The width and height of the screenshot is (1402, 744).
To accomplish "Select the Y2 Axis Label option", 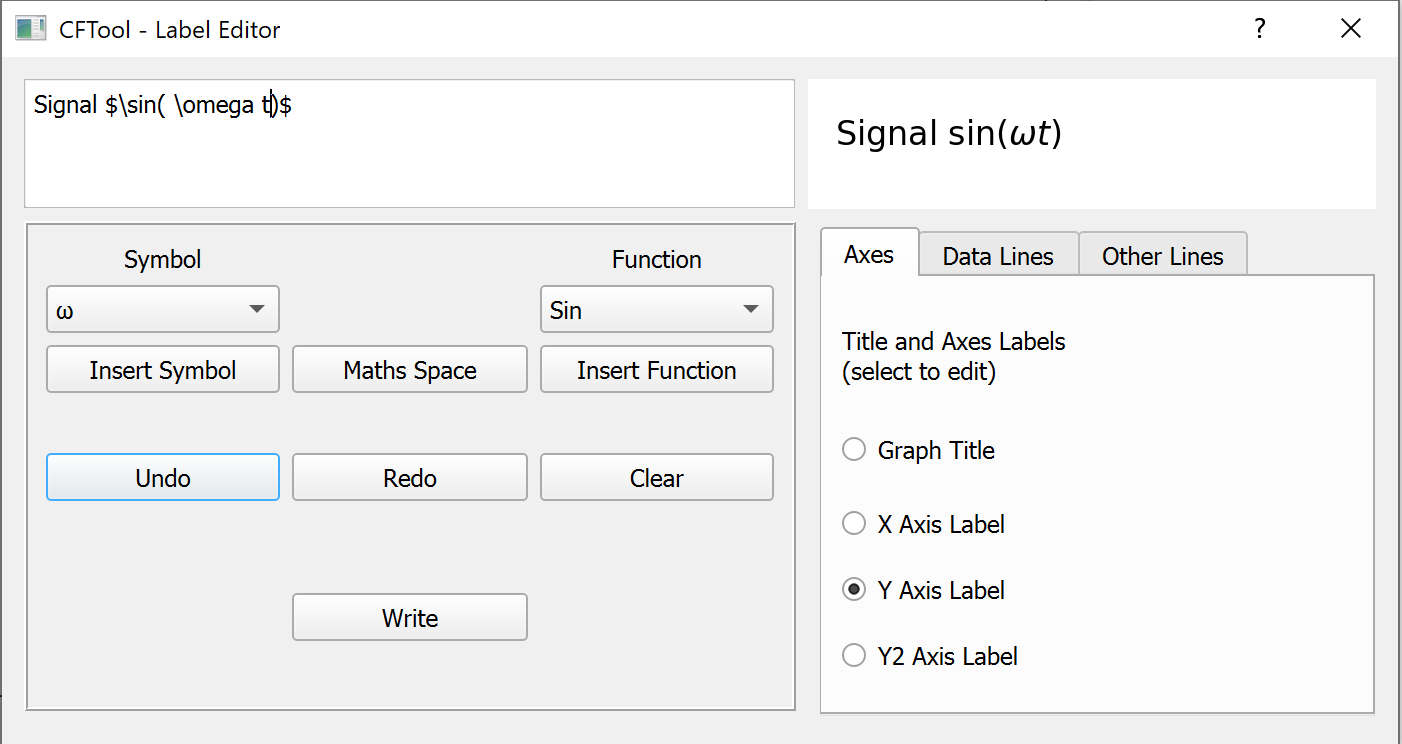I will coord(854,656).
